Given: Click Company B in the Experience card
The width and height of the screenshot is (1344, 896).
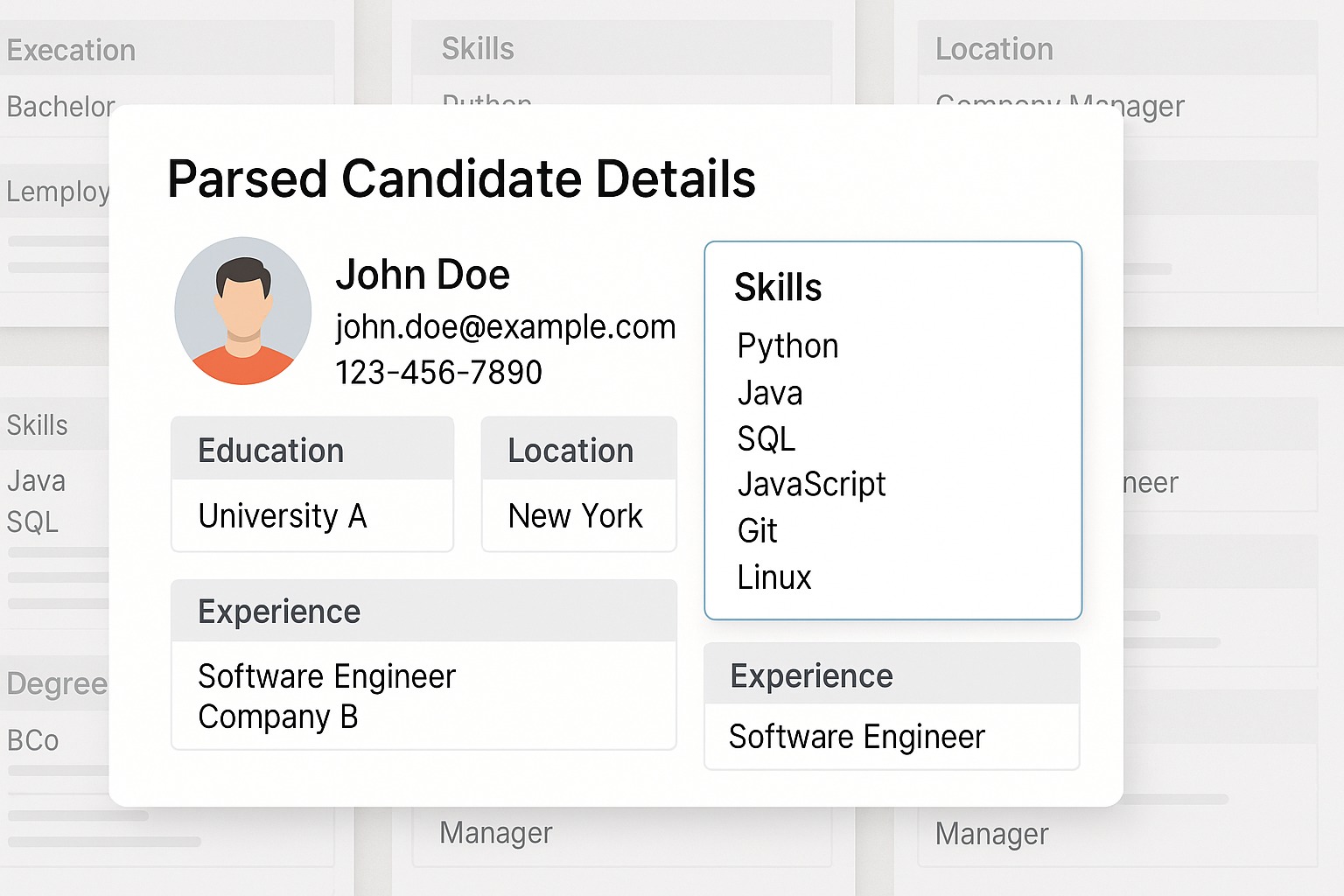Looking at the screenshot, I should (277, 717).
